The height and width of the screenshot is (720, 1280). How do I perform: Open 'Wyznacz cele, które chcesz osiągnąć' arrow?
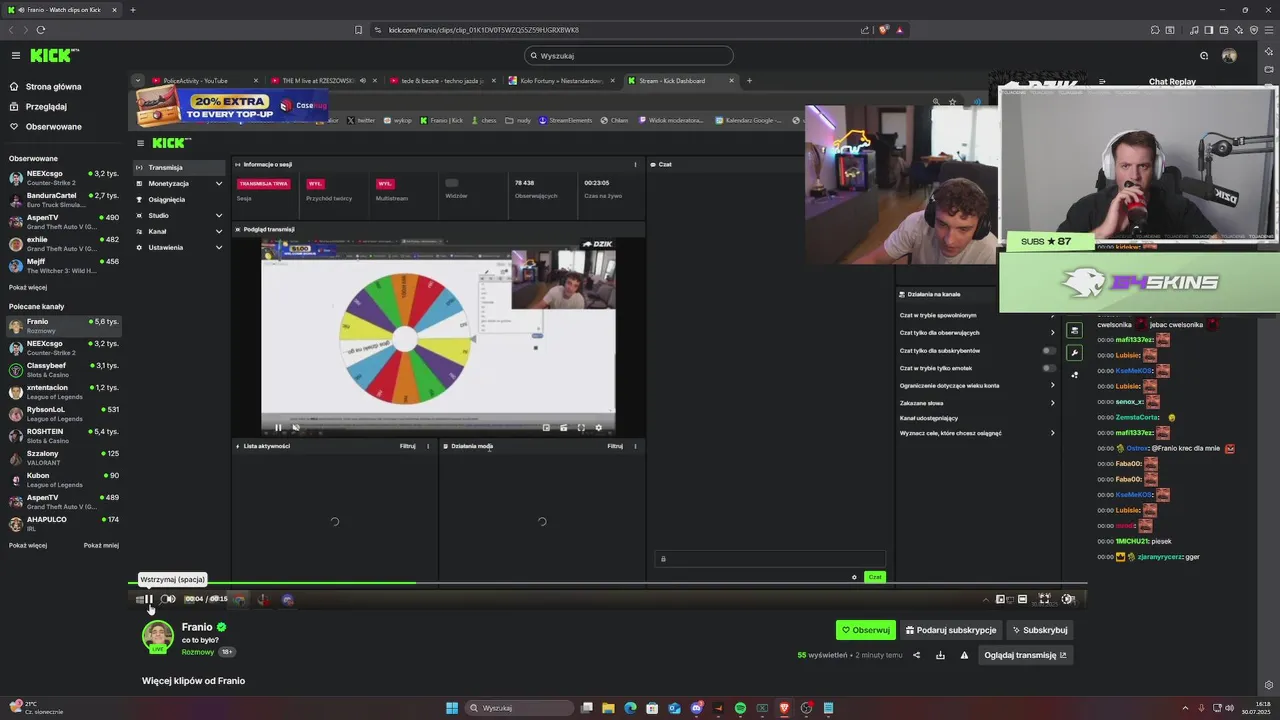1052,433
